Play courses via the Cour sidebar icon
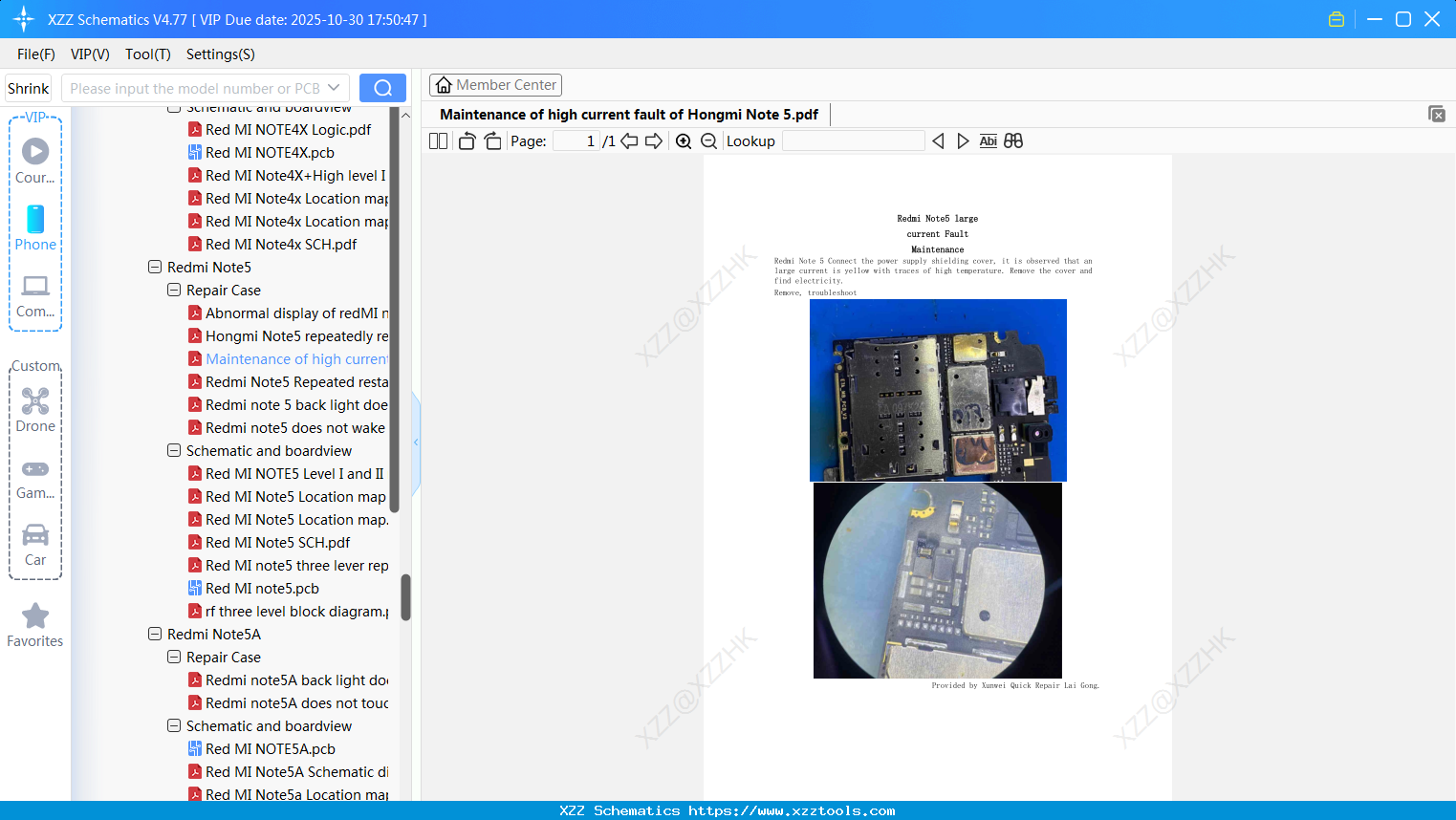This screenshot has height=820, width=1456. (35, 150)
